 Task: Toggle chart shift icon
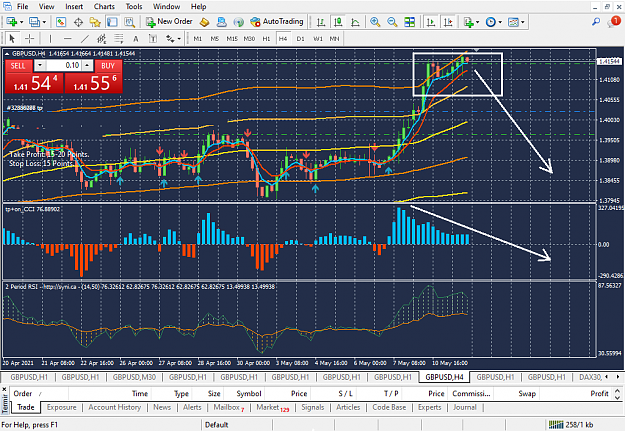[x=448, y=22]
